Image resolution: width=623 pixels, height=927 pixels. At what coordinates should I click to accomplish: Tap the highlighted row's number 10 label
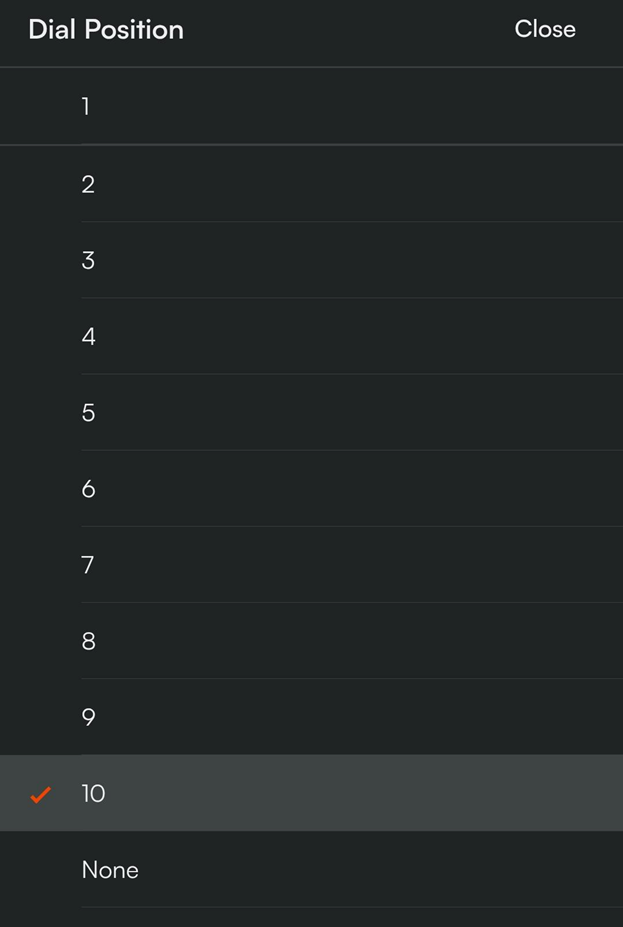(x=93, y=794)
